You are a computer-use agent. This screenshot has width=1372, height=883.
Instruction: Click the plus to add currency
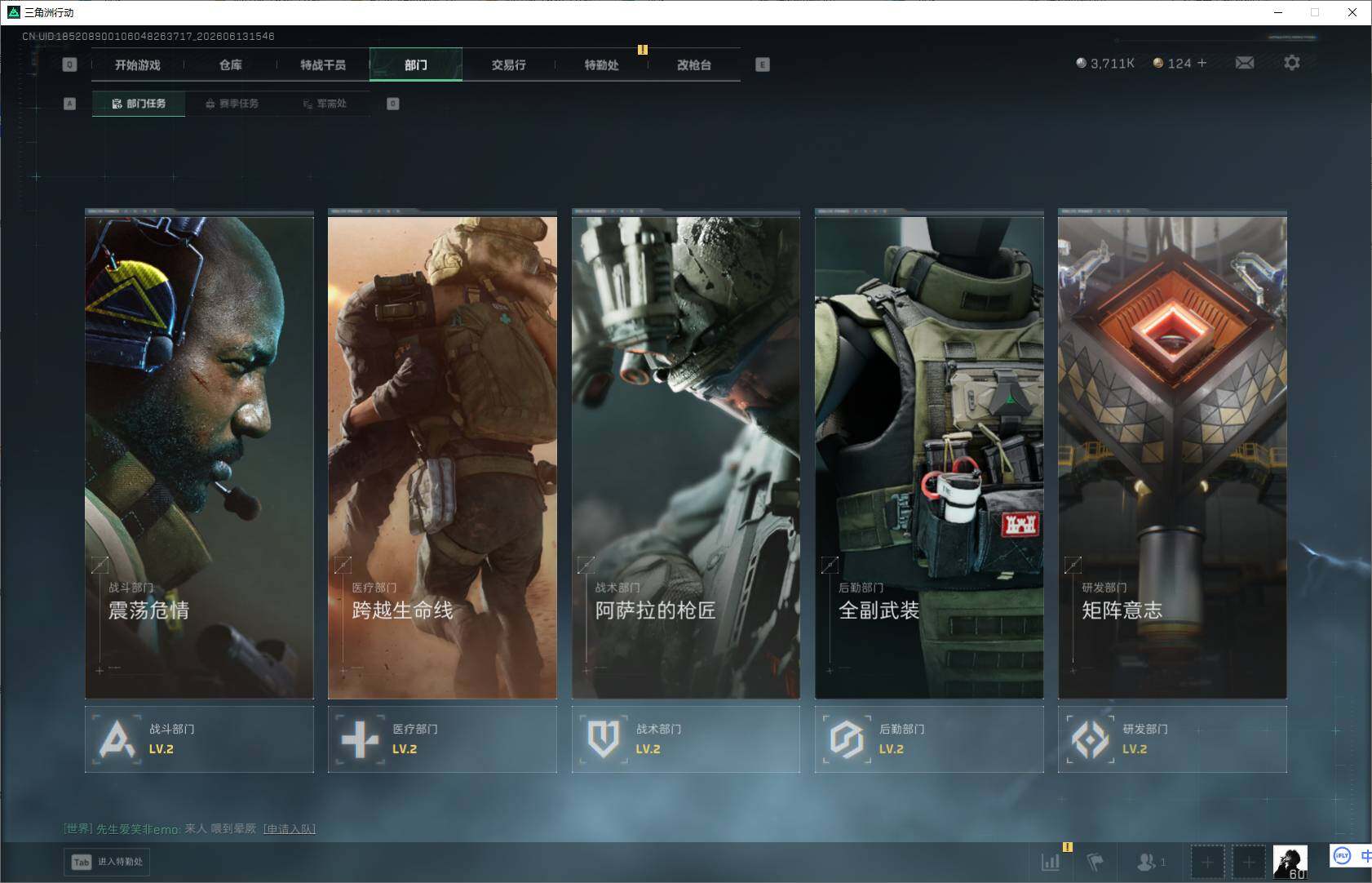pyautogui.click(x=1202, y=63)
